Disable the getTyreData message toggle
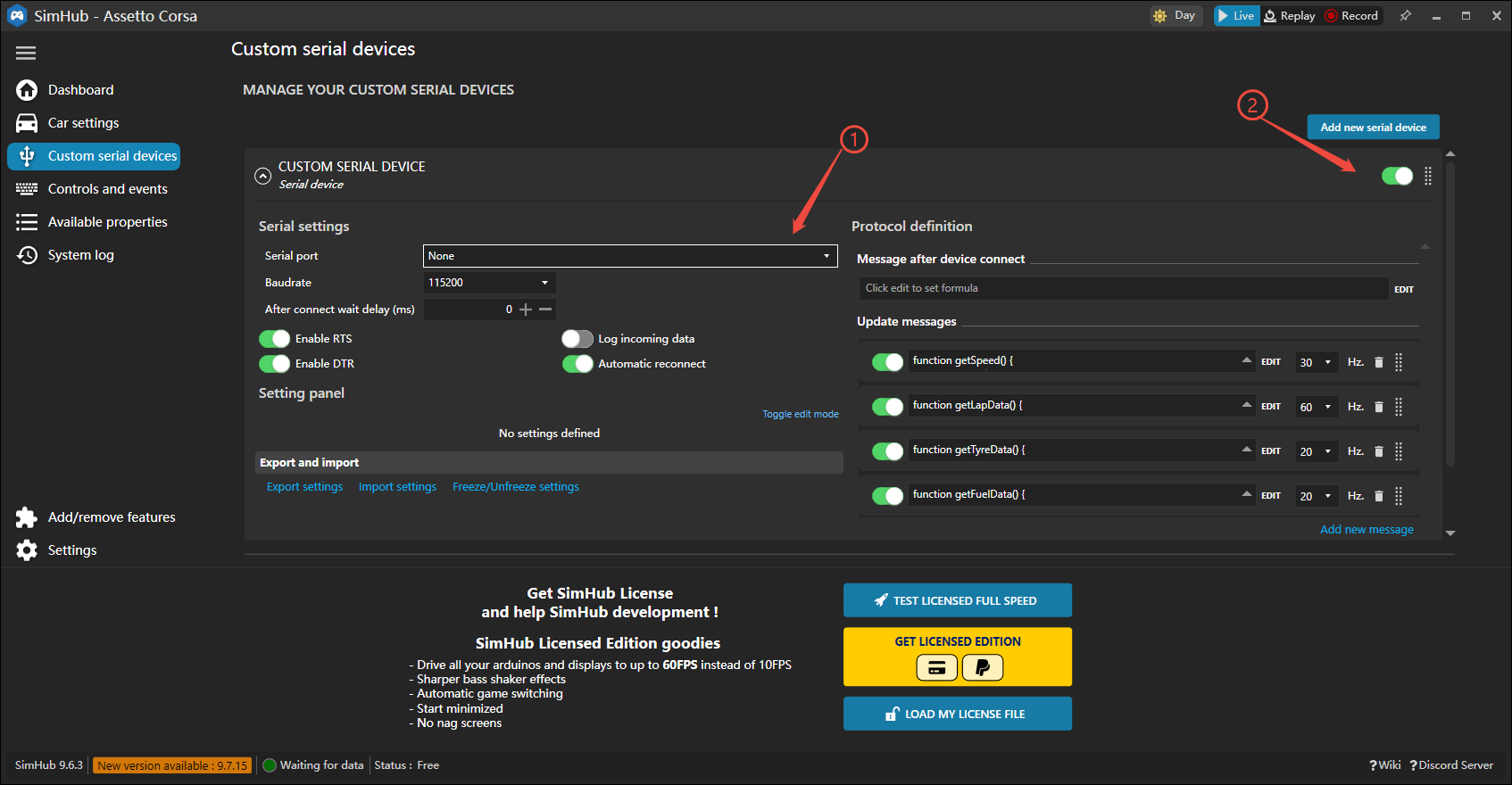Screen dimensions: 1512x785 coord(887,451)
